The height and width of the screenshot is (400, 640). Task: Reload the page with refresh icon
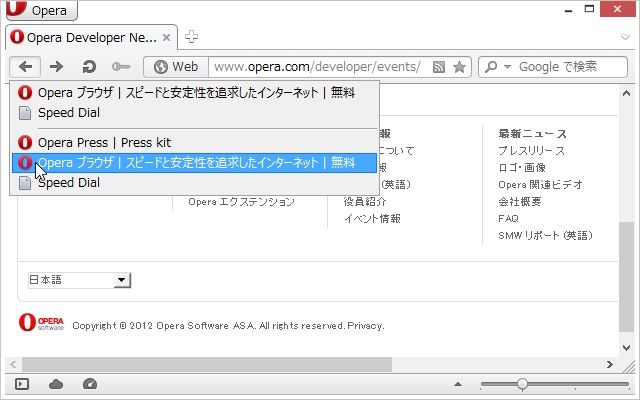pos(89,67)
